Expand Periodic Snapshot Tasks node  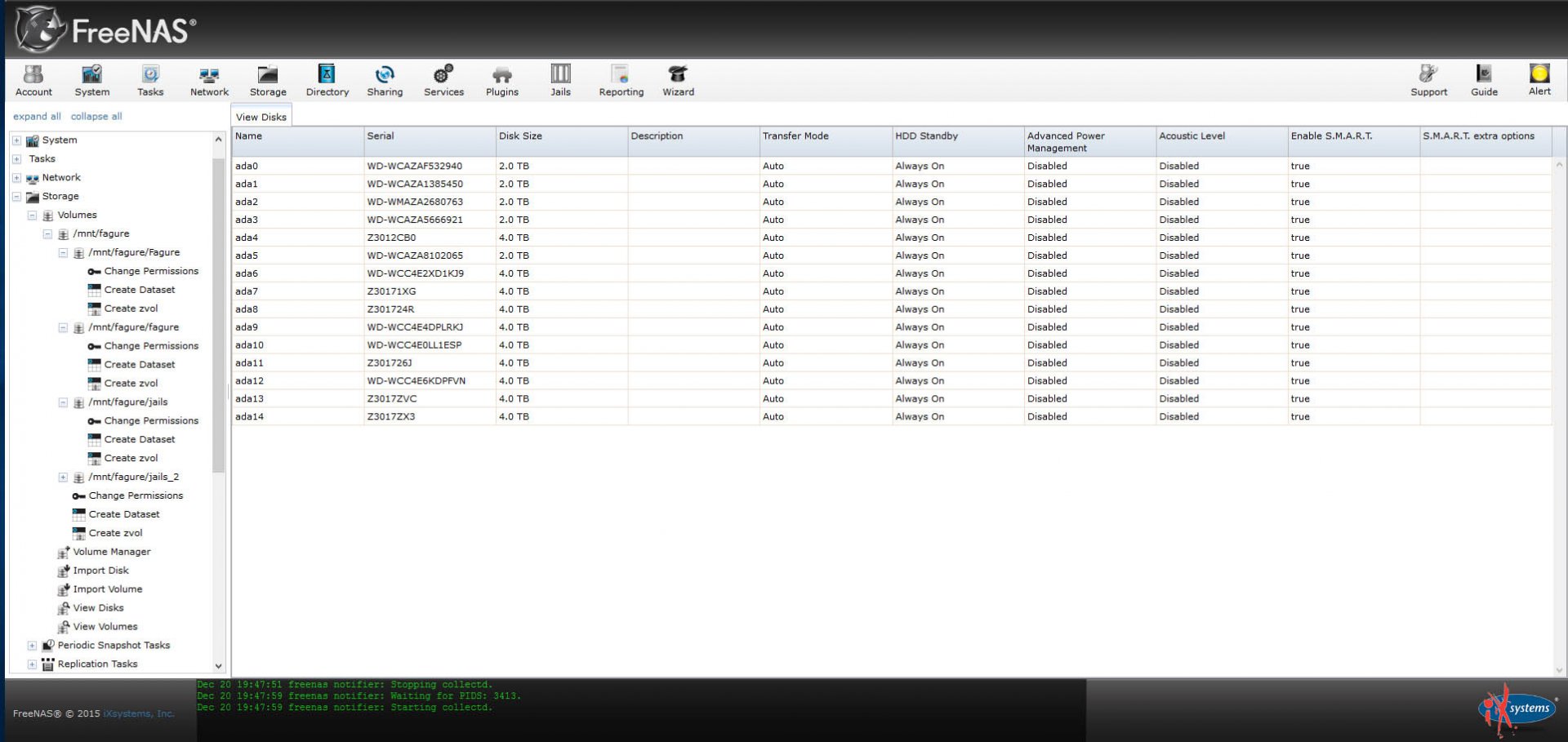tap(32, 646)
